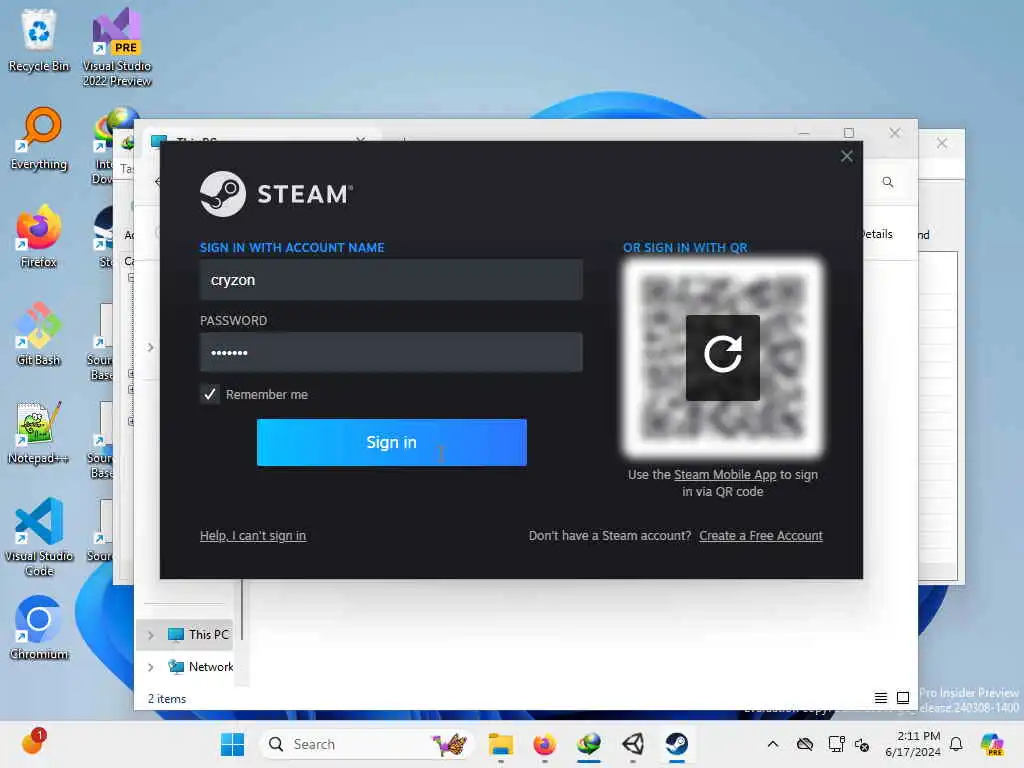Viewport: 1024px width, 768px height.
Task: Select This PC in File Explorer's navigation pane
Action: 199,634
